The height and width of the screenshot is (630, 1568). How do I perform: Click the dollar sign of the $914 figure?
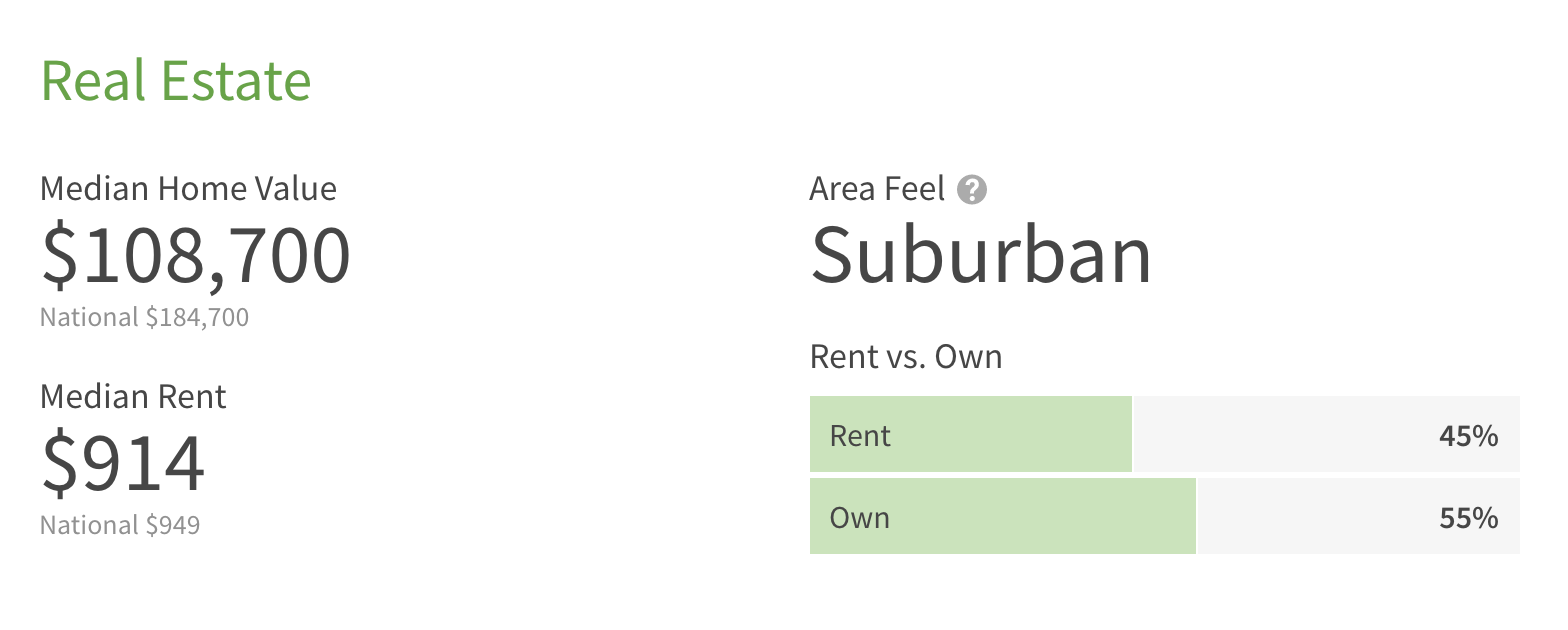[57, 464]
